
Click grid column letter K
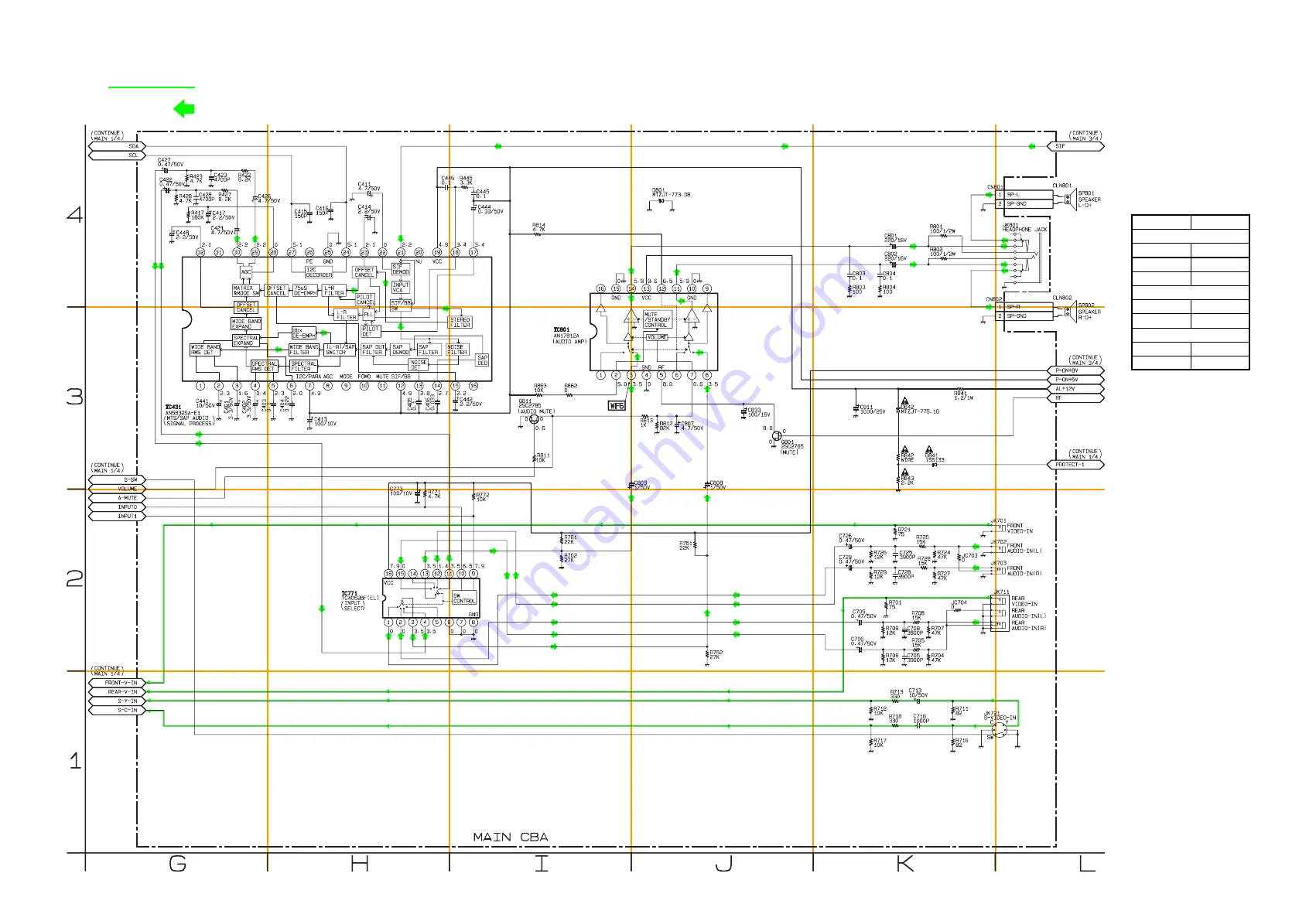pos(904,864)
